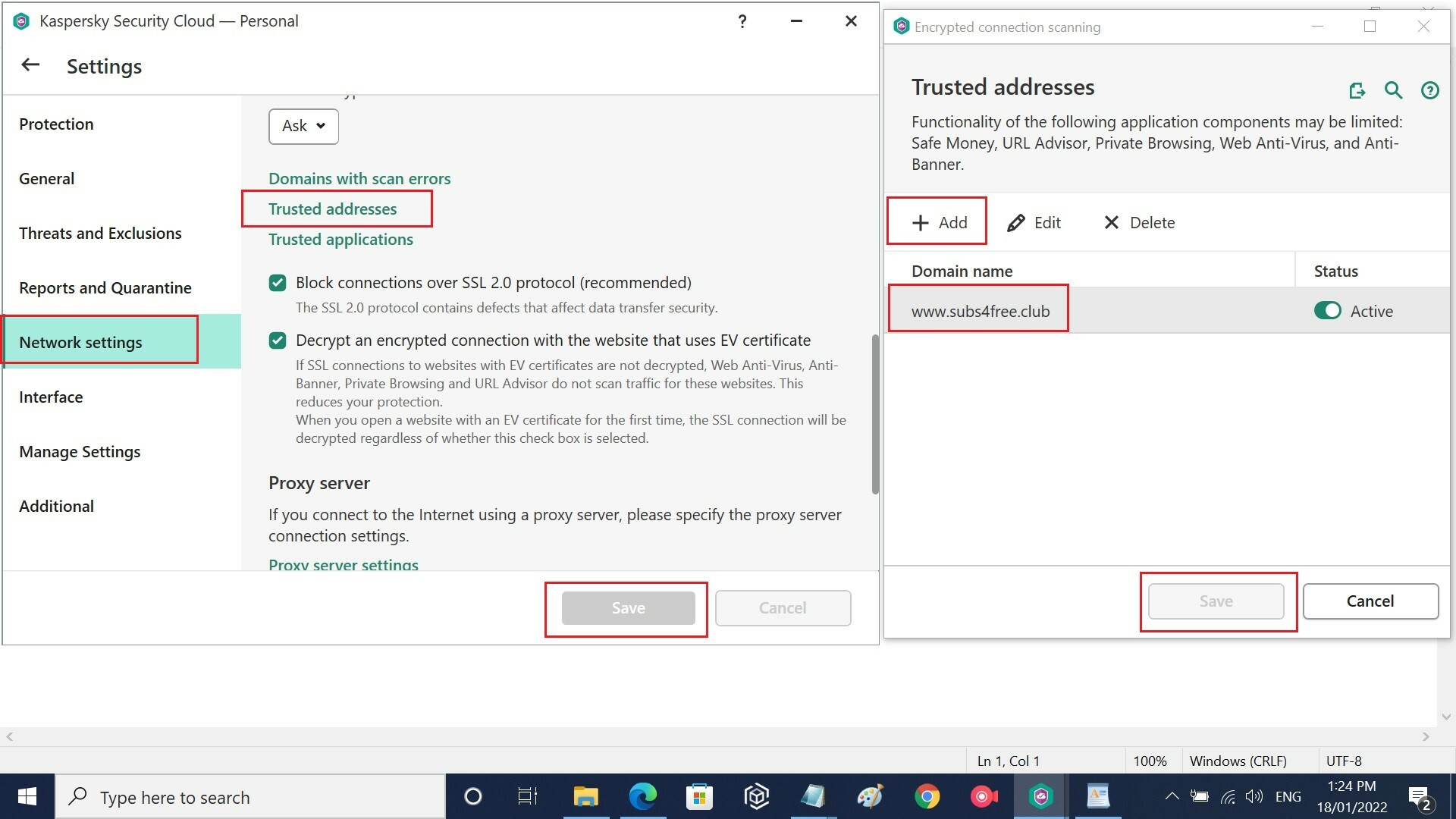Screen dimensions: 1456x819
Task: Select the www.subs4free.club domain row
Action: (980, 311)
